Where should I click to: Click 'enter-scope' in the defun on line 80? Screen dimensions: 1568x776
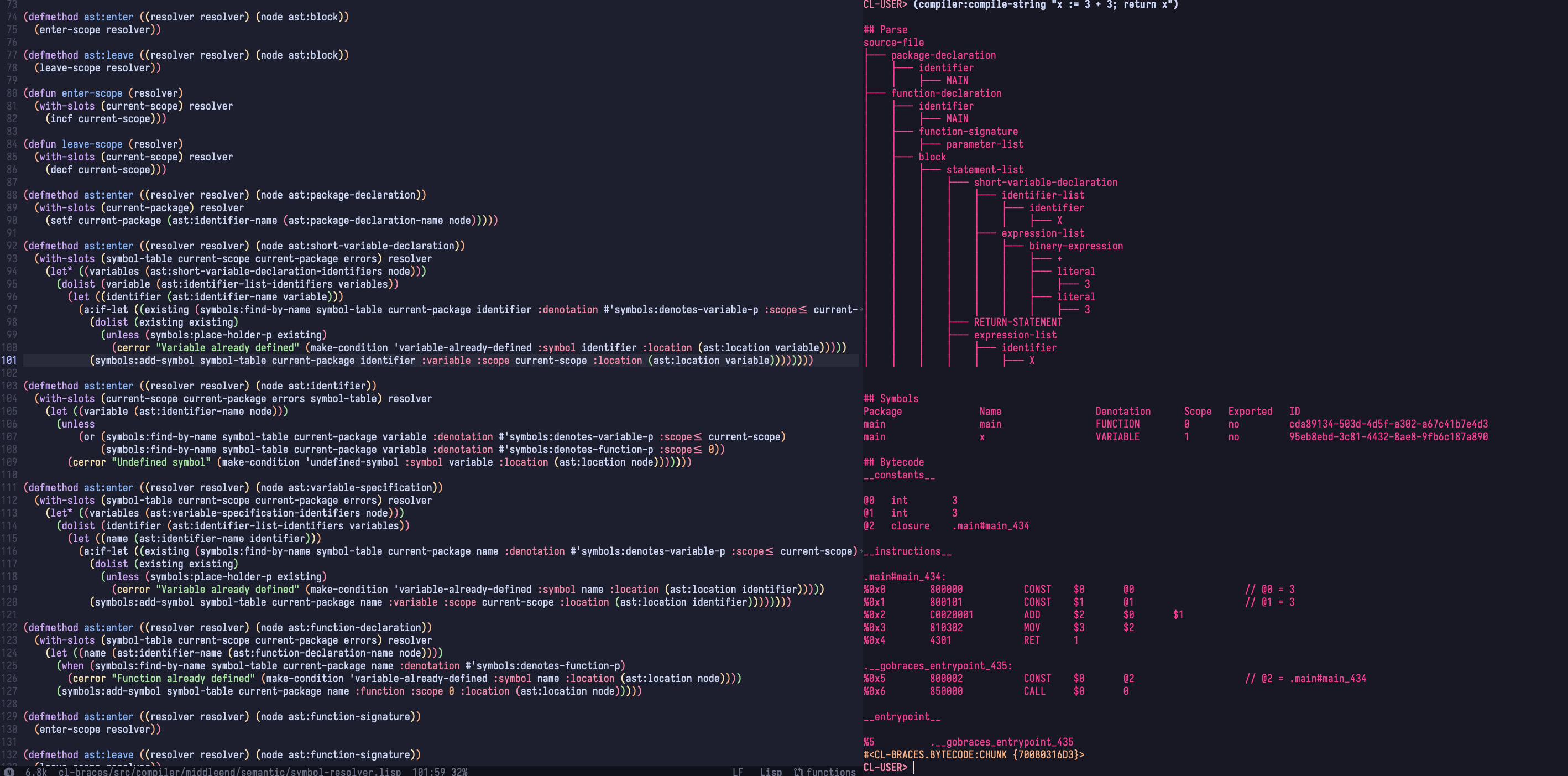tap(92, 93)
